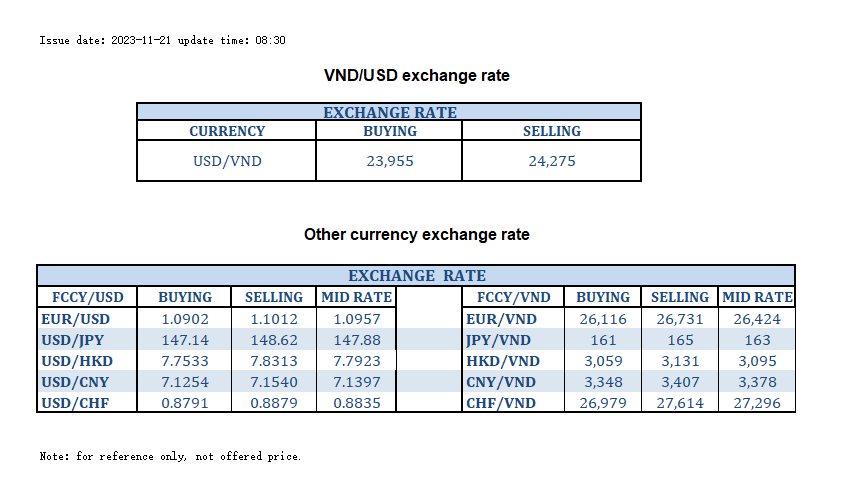This screenshot has height=491, width=842.
Task: Select the 'VND/USD exchange rate' heading
Action: [x=417, y=76]
